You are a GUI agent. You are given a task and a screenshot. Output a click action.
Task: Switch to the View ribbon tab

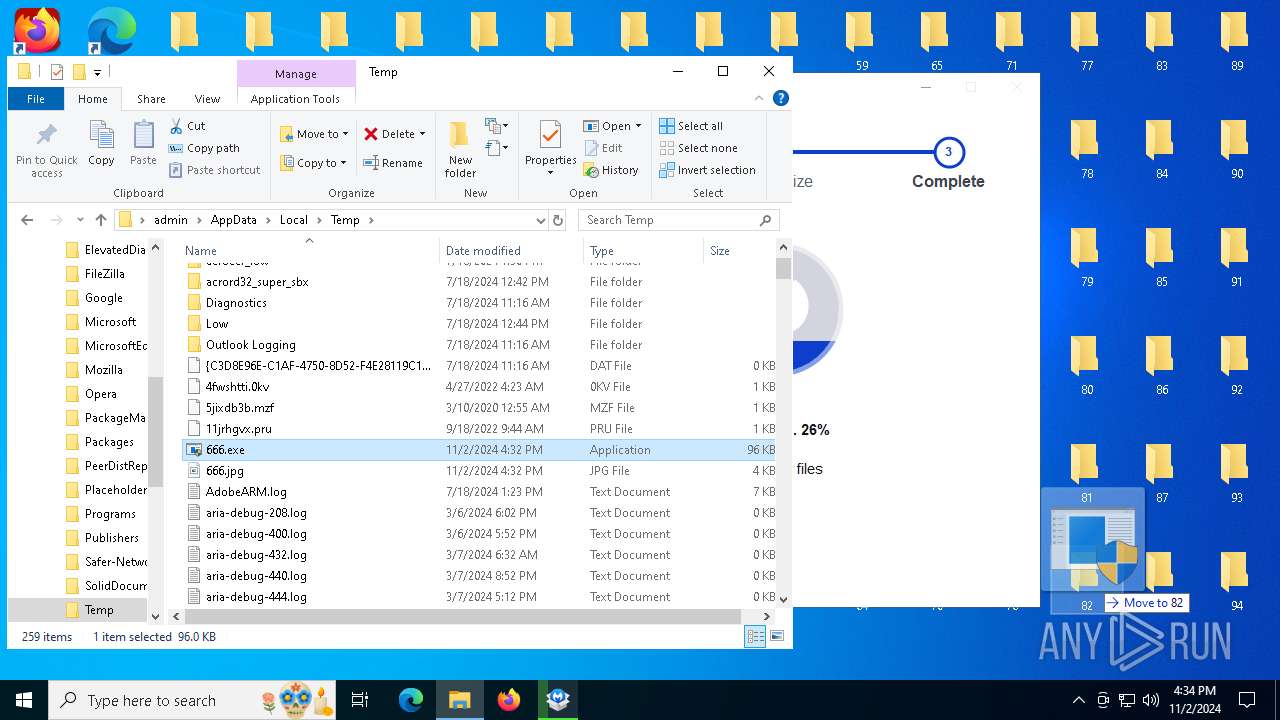click(x=207, y=99)
